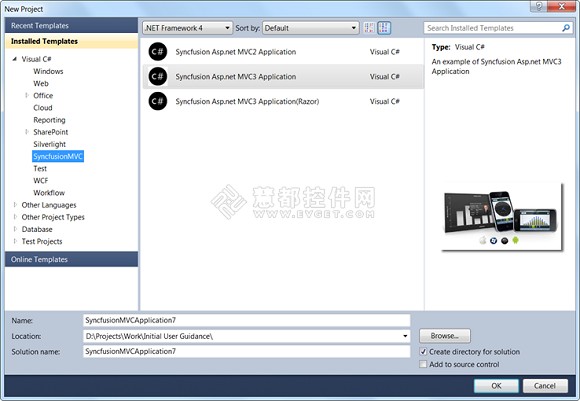Viewport: 580px width, 401px height.
Task: Click the search magnifier icon
Action: [x=566, y=28]
